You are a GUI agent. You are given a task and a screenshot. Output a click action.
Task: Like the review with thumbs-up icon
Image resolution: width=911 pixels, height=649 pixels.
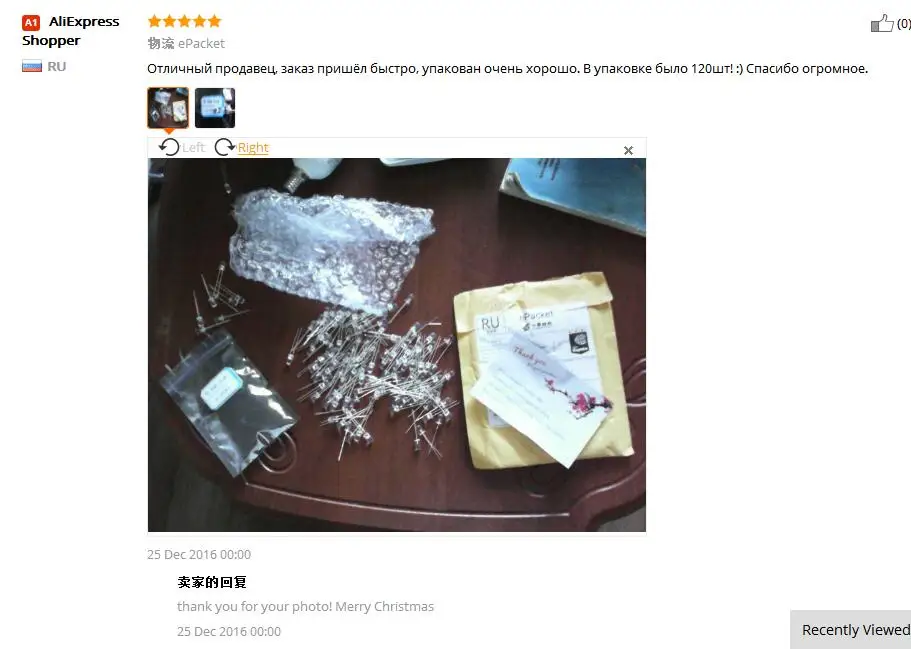881,23
